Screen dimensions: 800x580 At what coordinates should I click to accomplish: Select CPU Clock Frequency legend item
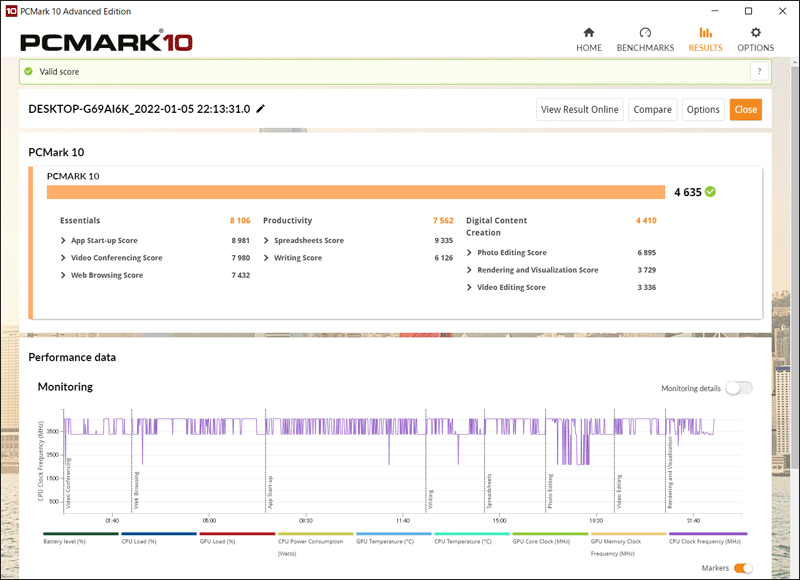(708, 538)
